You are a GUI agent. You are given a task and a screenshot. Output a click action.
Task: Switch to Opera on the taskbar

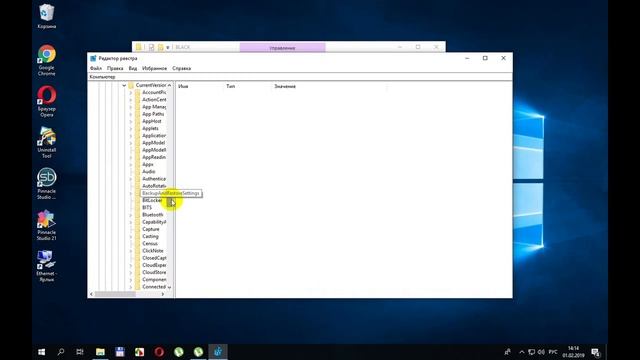coord(159,352)
